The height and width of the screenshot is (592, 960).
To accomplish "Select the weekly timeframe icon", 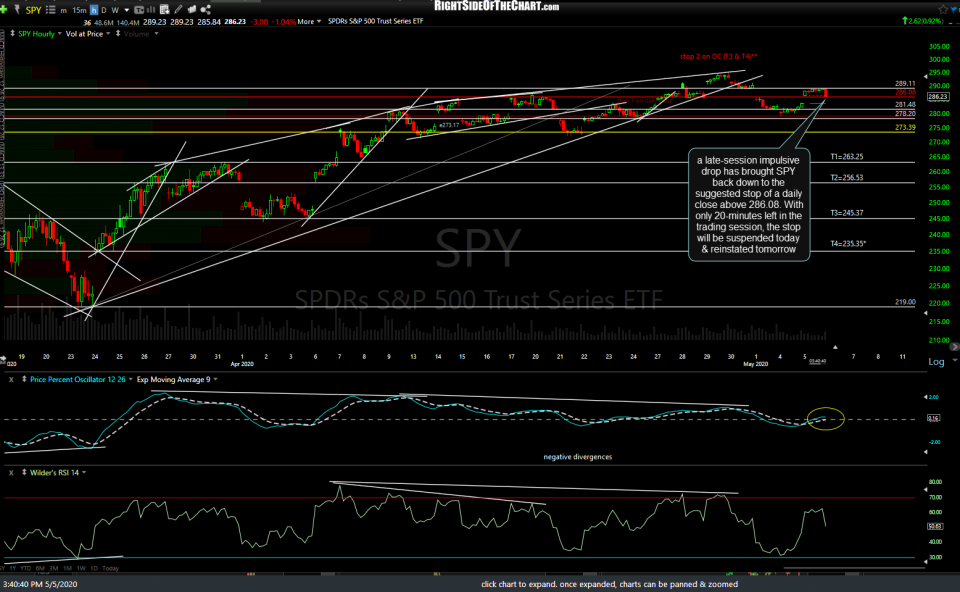I will pyautogui.click(x=116, y=10).
